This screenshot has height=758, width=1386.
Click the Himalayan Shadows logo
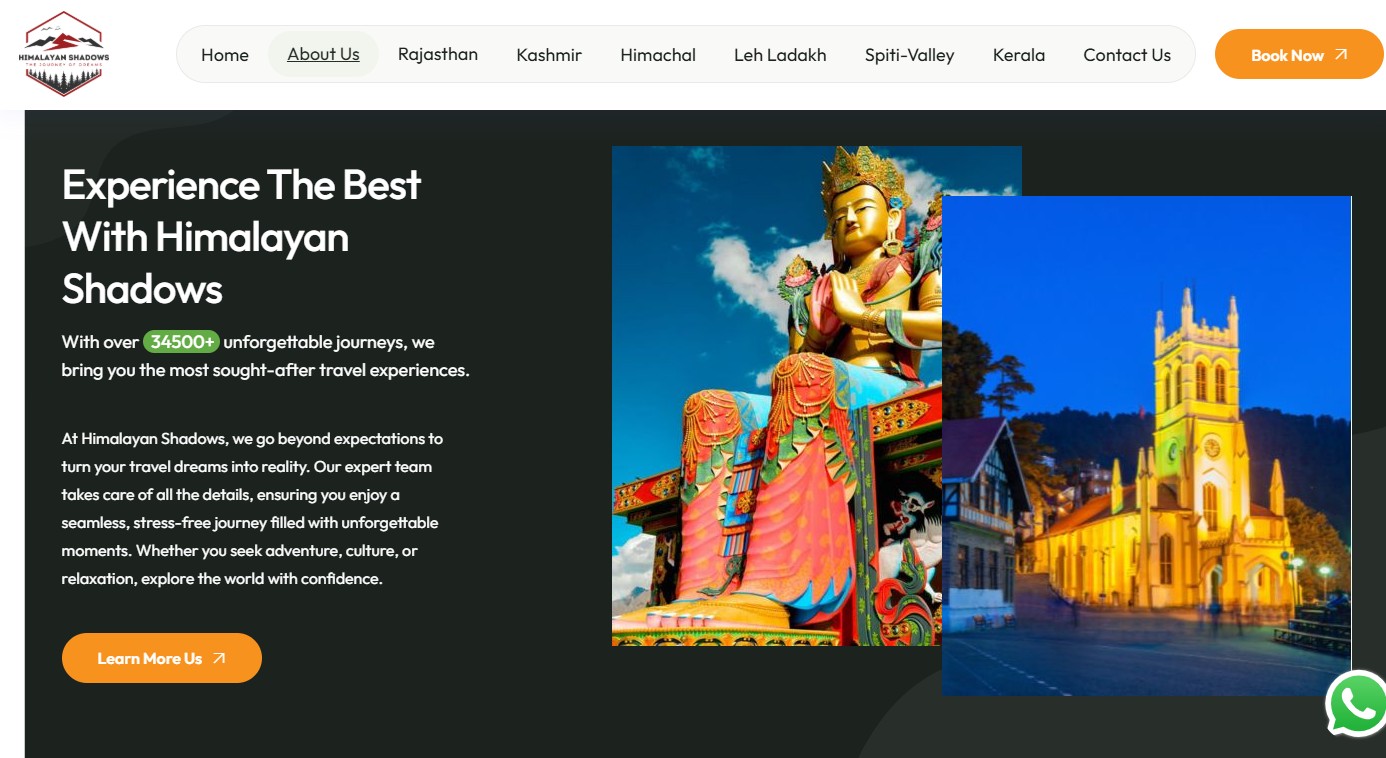(64, 54)
